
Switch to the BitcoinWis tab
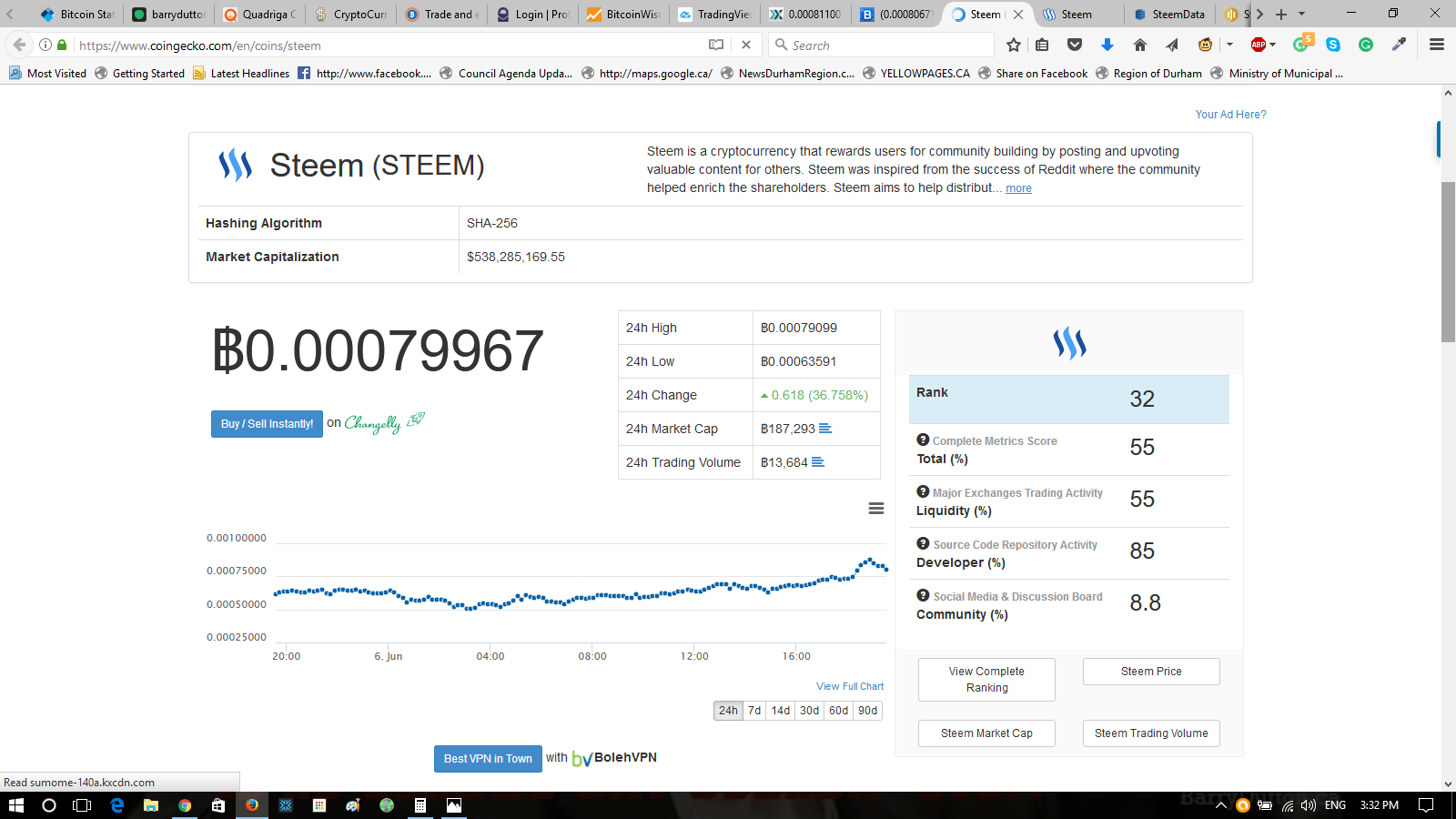(x=623, y=15)
